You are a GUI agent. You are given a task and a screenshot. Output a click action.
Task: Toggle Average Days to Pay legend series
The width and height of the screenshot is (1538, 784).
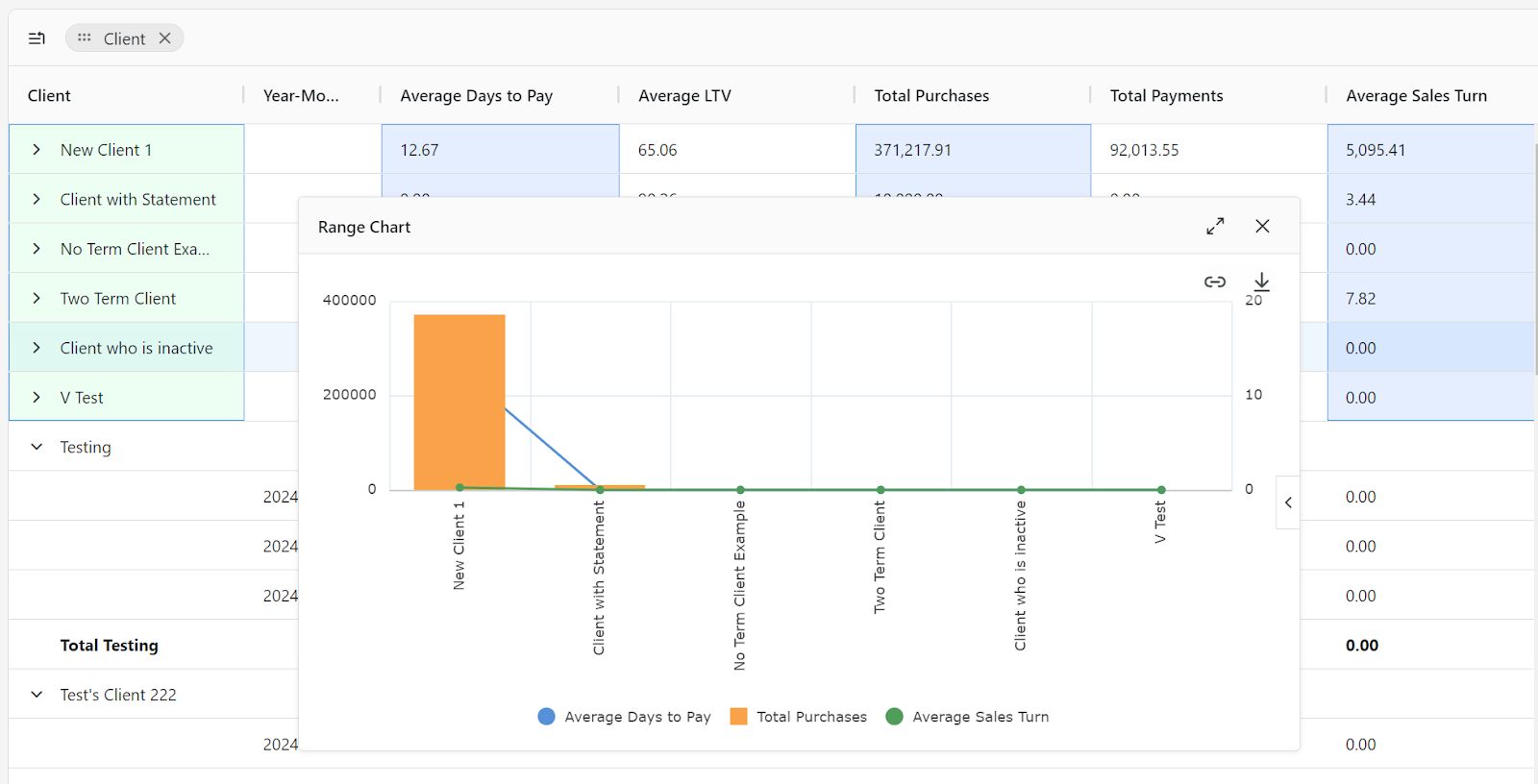tap(625, 717)
